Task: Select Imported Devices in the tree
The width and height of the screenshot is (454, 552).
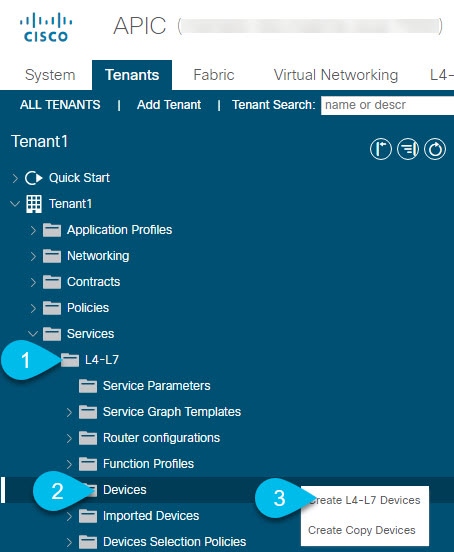Action: pyautogui.click(x=151, y=516)
